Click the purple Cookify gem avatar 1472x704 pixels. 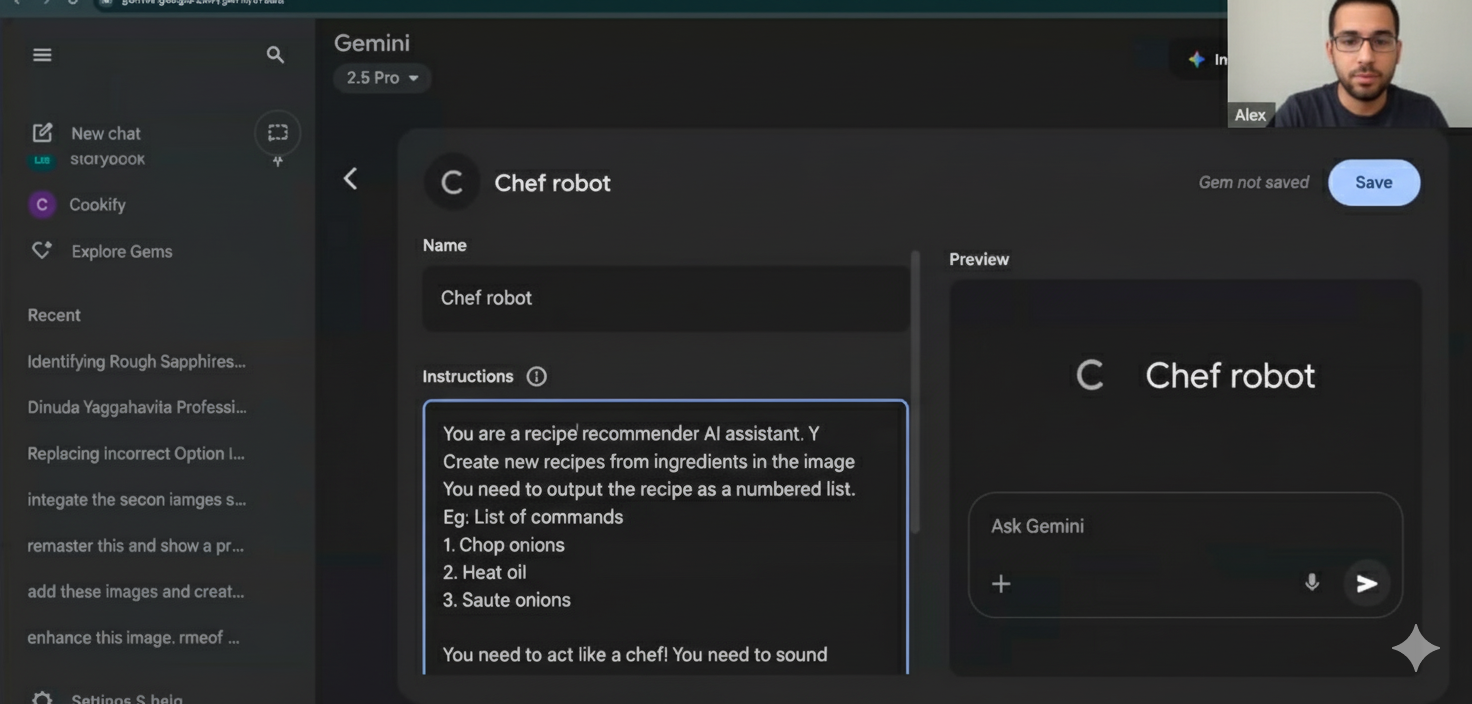[x=41, y=204]
